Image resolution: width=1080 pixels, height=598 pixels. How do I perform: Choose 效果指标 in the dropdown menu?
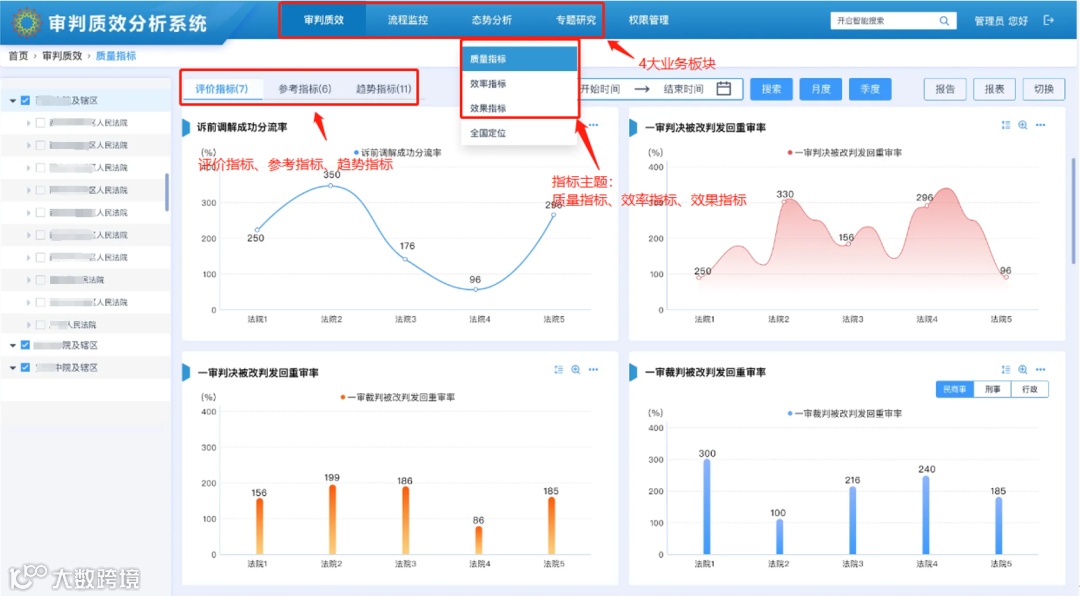pyautogui.click(x=519, y=108)
